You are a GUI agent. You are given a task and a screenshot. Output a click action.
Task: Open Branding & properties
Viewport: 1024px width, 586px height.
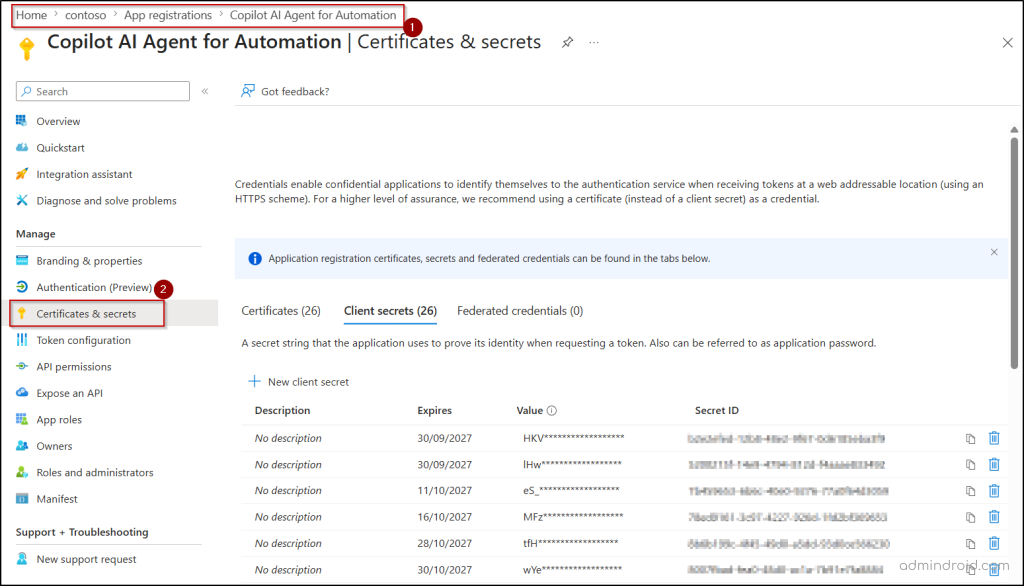tap(89, 261)
